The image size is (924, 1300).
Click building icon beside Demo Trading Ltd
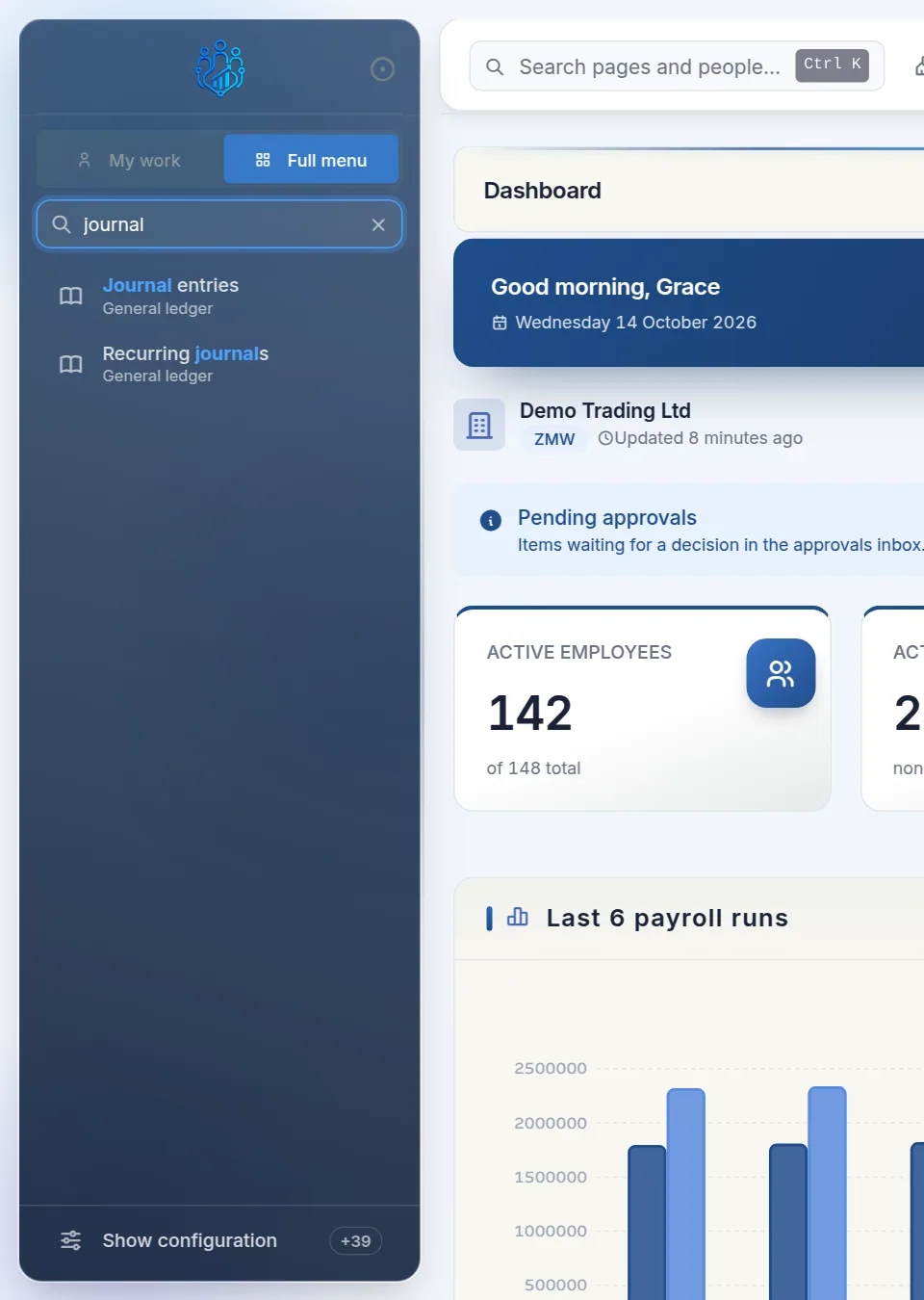click(x=479, y=425)
